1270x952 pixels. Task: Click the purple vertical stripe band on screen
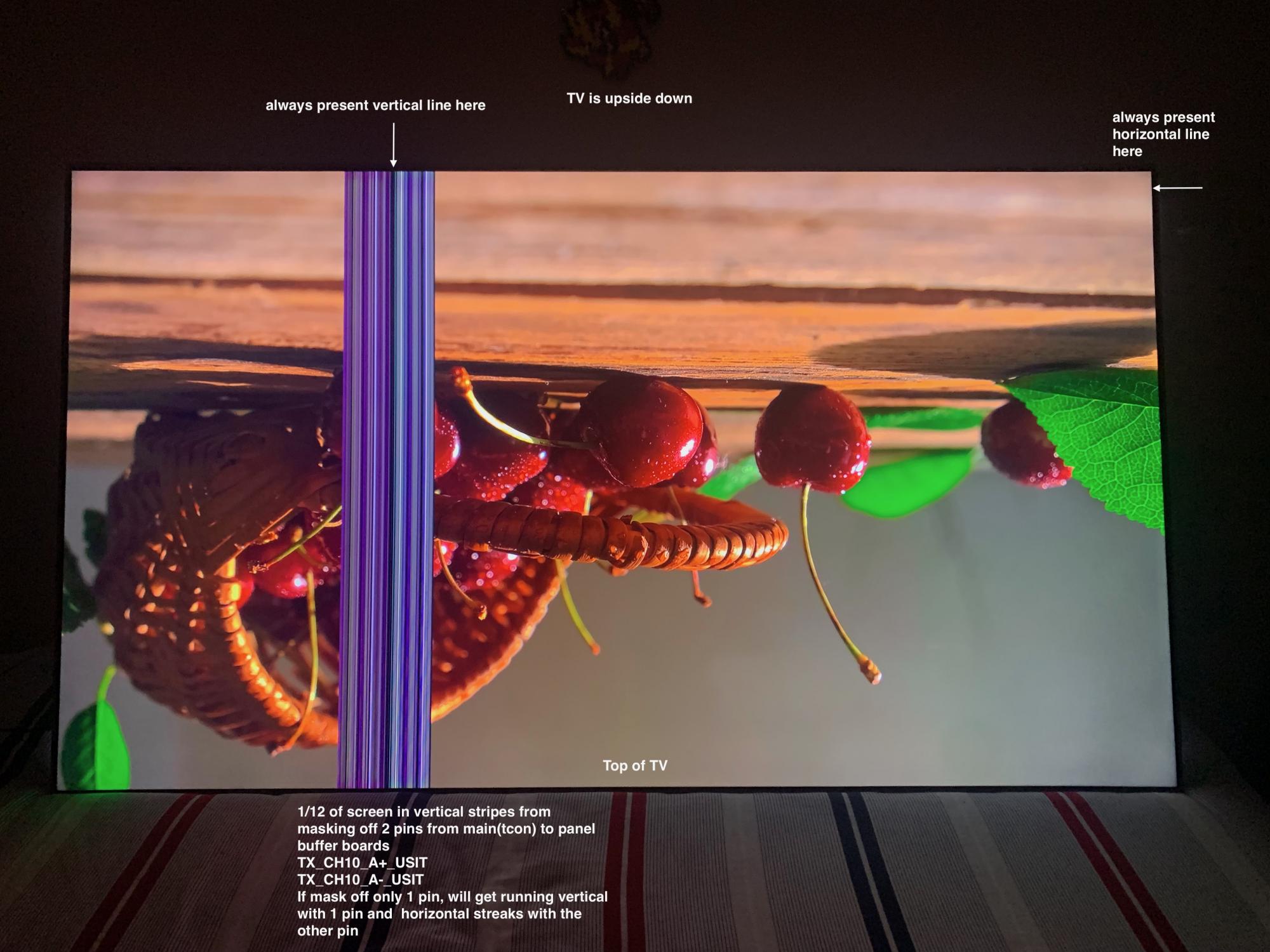tap(387, 476)
